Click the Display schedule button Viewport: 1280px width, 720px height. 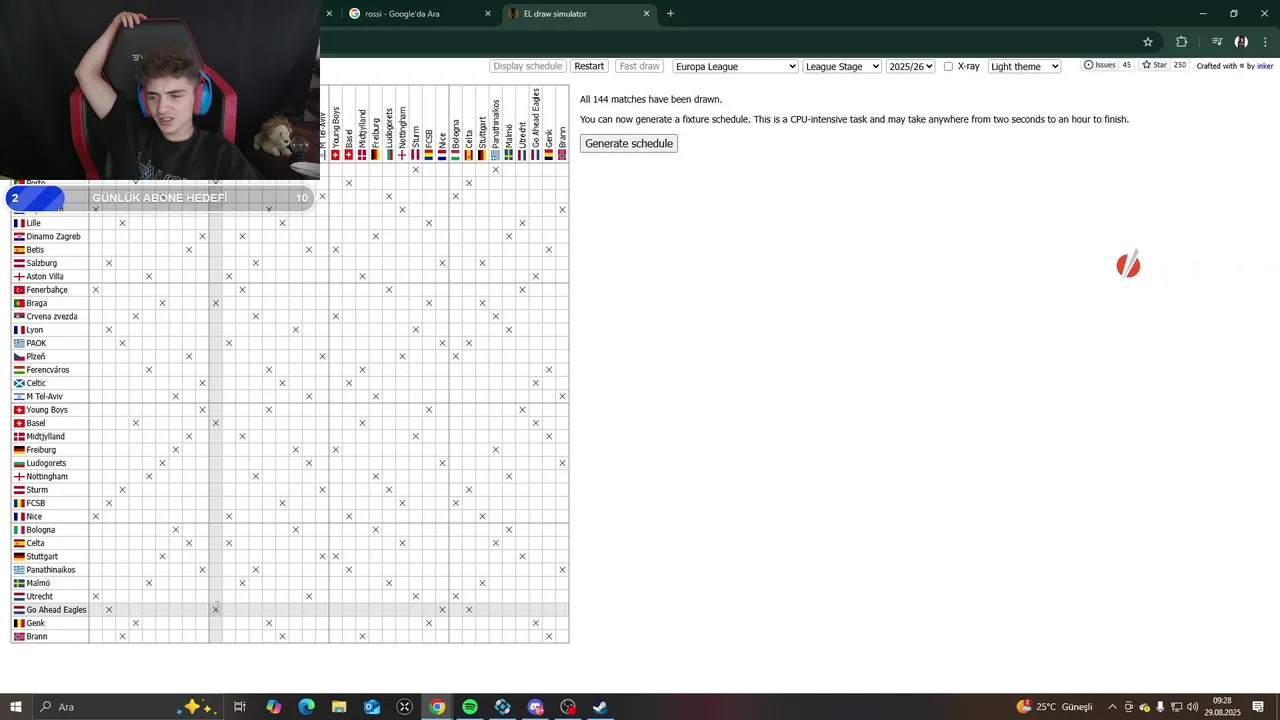click(x=528, y=66)
